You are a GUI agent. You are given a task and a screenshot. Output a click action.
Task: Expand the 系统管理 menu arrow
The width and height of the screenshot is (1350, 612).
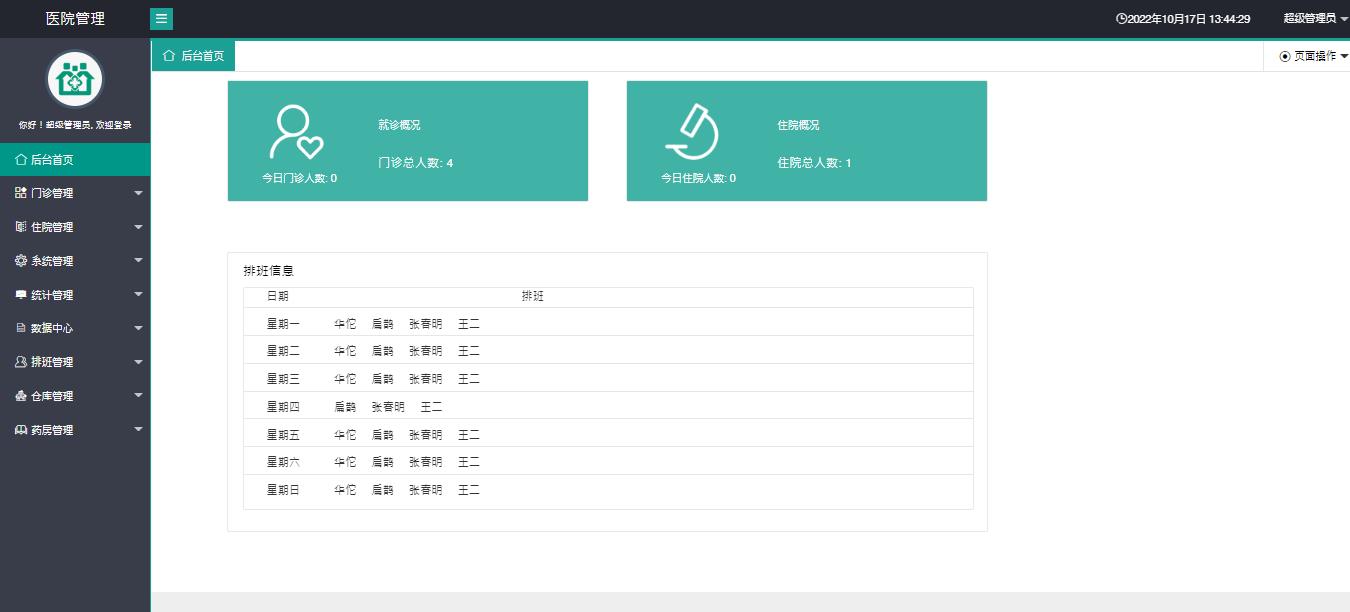(139, 261)
